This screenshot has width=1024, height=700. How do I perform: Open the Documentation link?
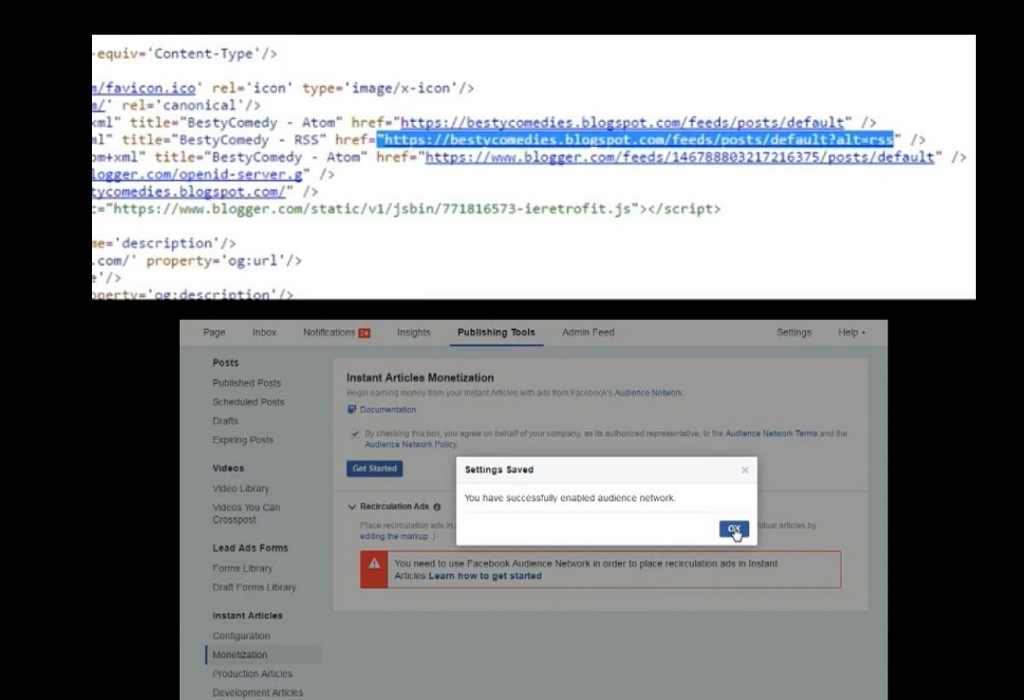388,409
